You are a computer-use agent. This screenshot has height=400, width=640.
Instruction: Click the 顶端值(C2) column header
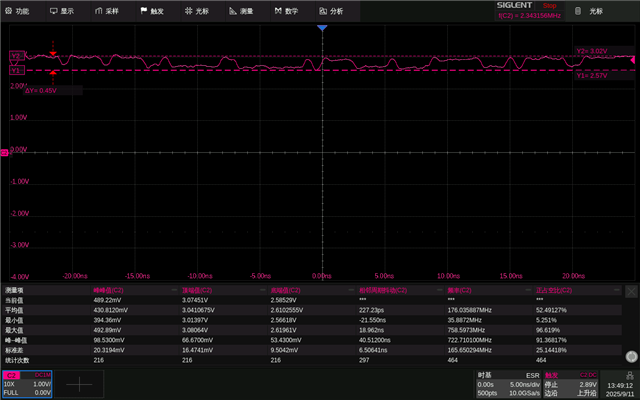197,290
